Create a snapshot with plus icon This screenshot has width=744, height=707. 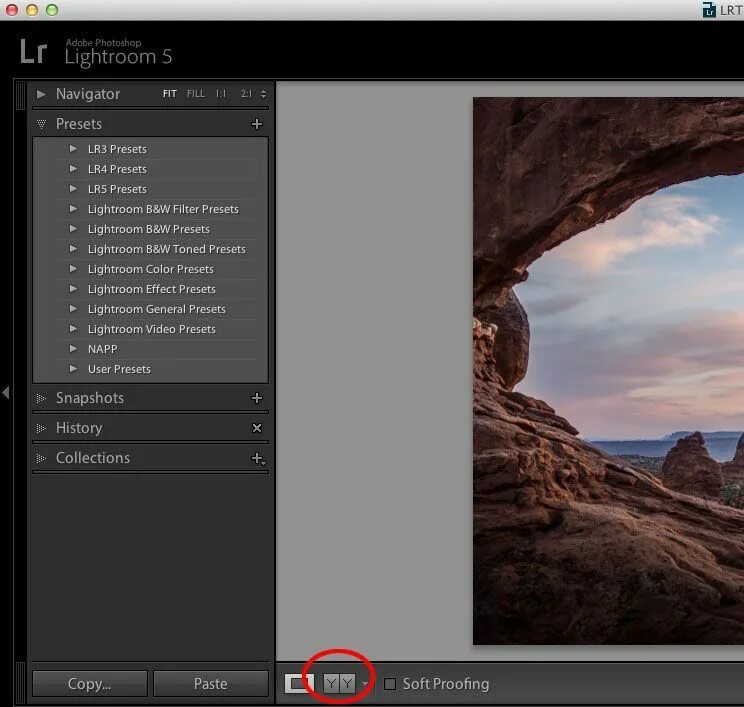(x=257, y=398)
